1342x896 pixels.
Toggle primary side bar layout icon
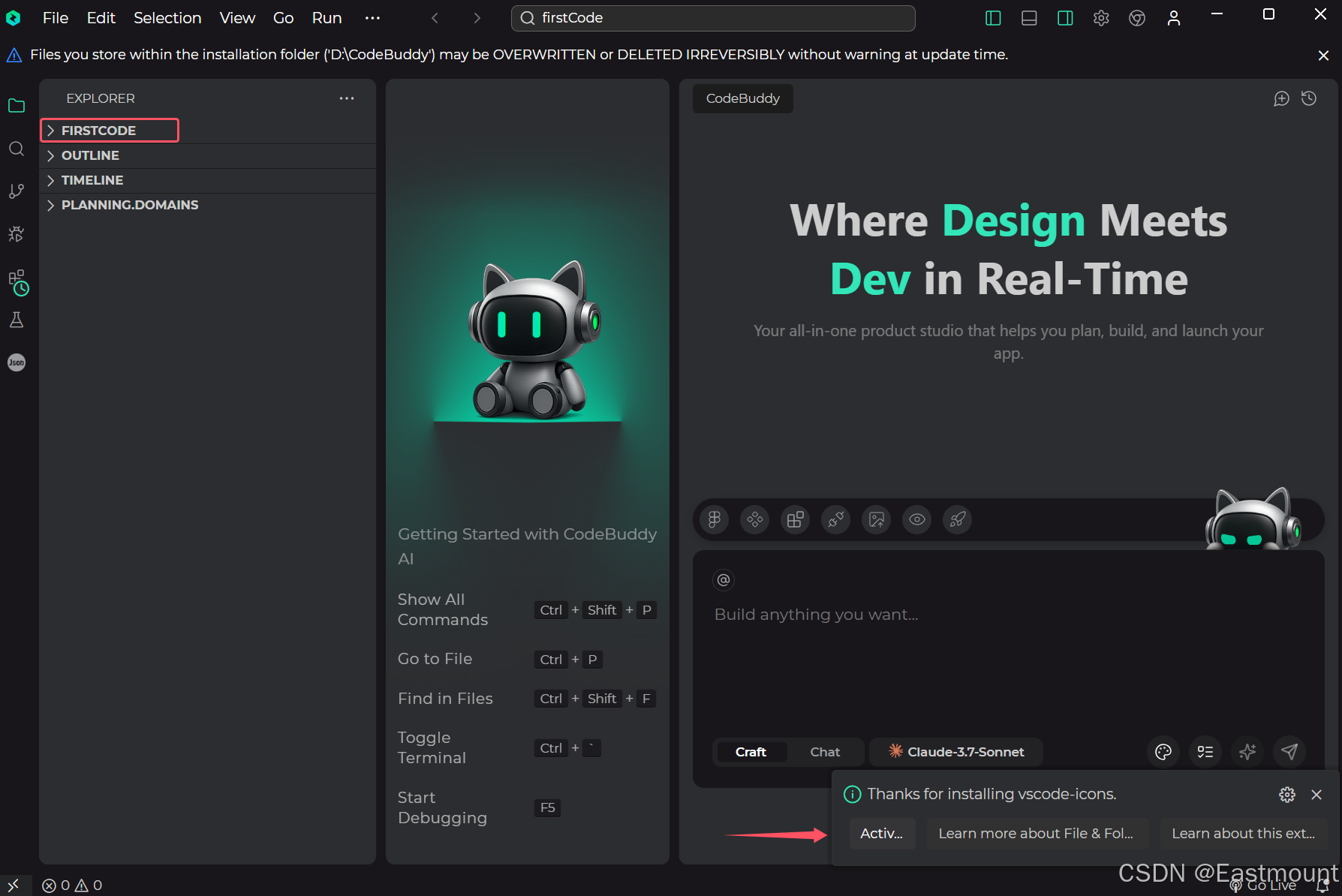point(993,18)
